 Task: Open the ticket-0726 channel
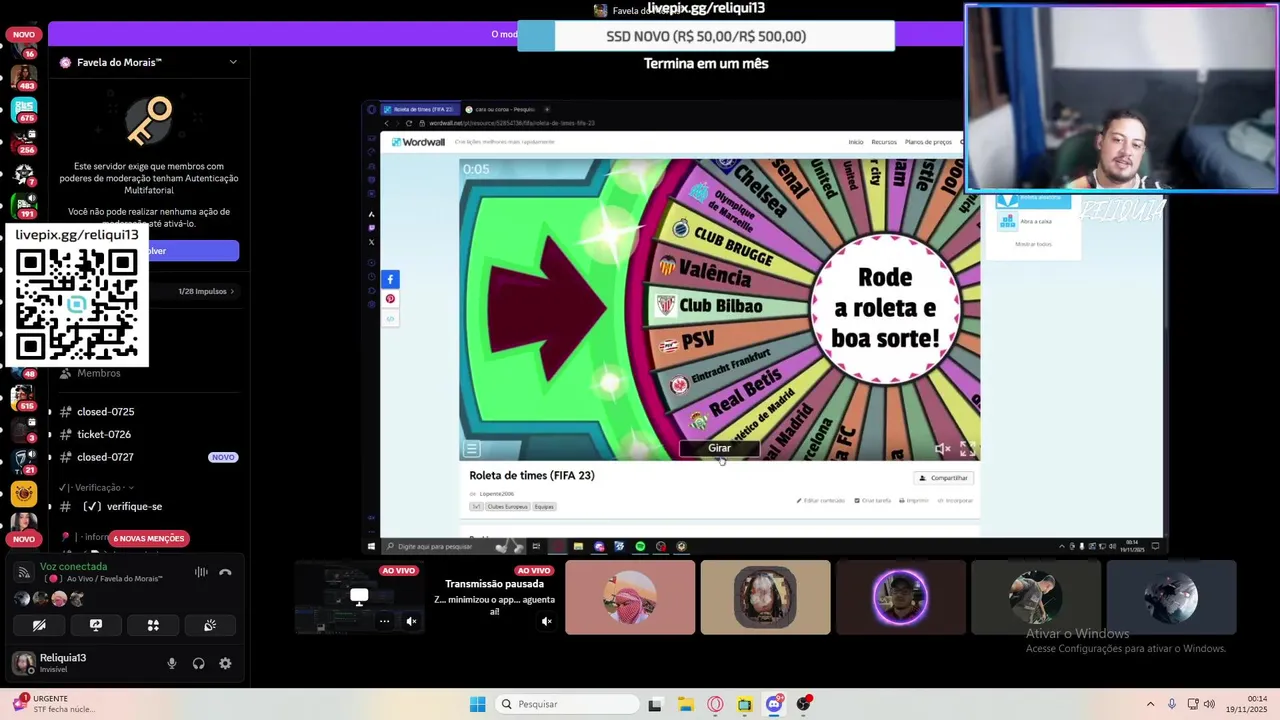tap(104, 435)
